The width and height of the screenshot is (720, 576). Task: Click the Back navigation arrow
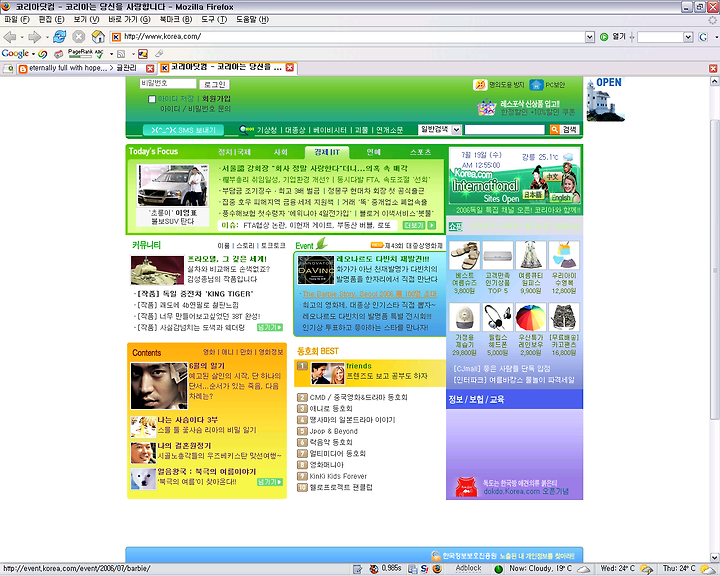pyautogui.click(x=10, y=37)
